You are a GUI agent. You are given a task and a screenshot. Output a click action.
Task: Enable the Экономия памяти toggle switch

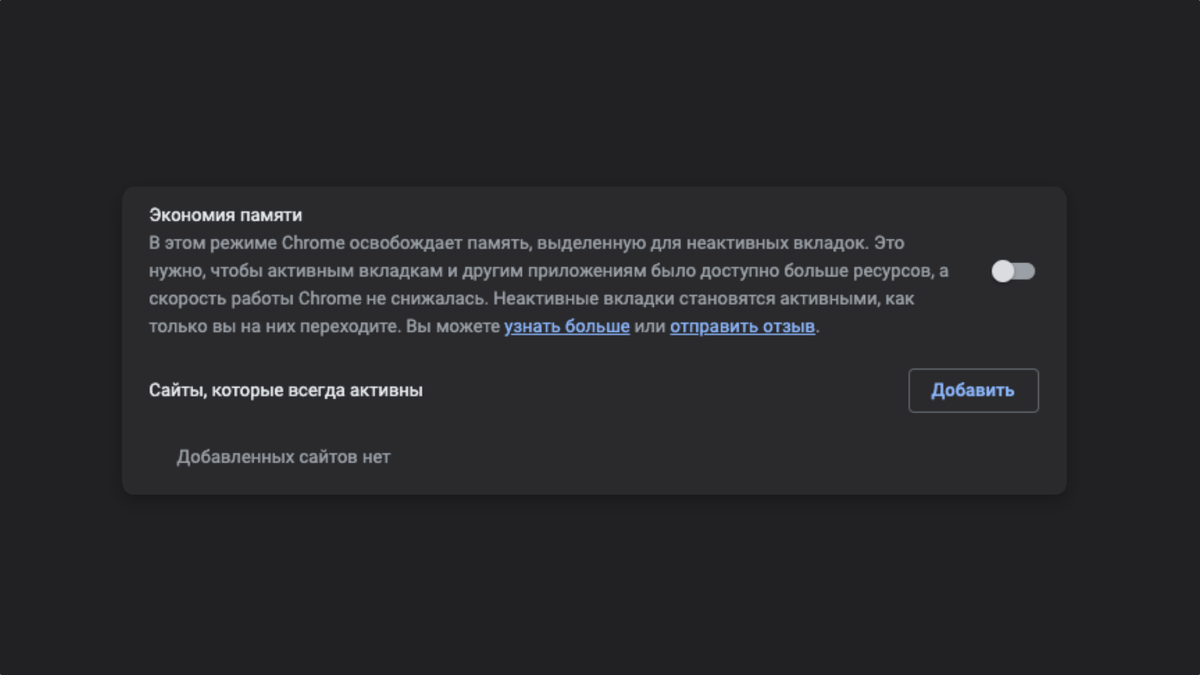click(1013, 270)
